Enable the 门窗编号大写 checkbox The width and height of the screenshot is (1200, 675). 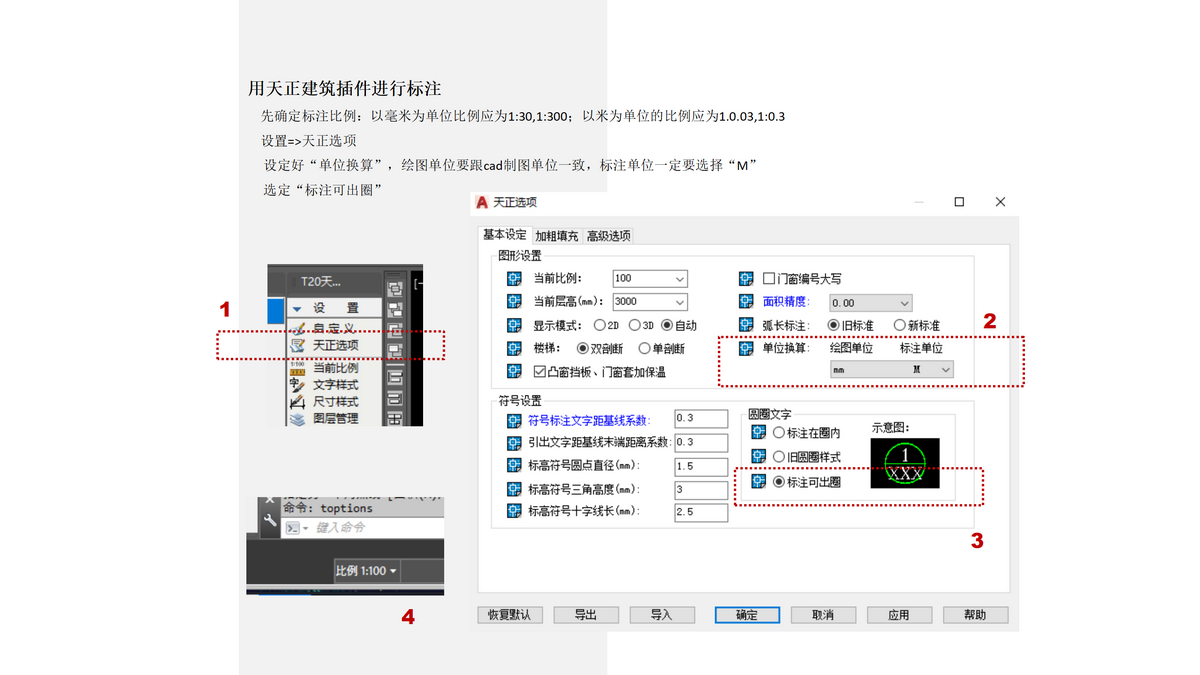(x=769, y=279)
